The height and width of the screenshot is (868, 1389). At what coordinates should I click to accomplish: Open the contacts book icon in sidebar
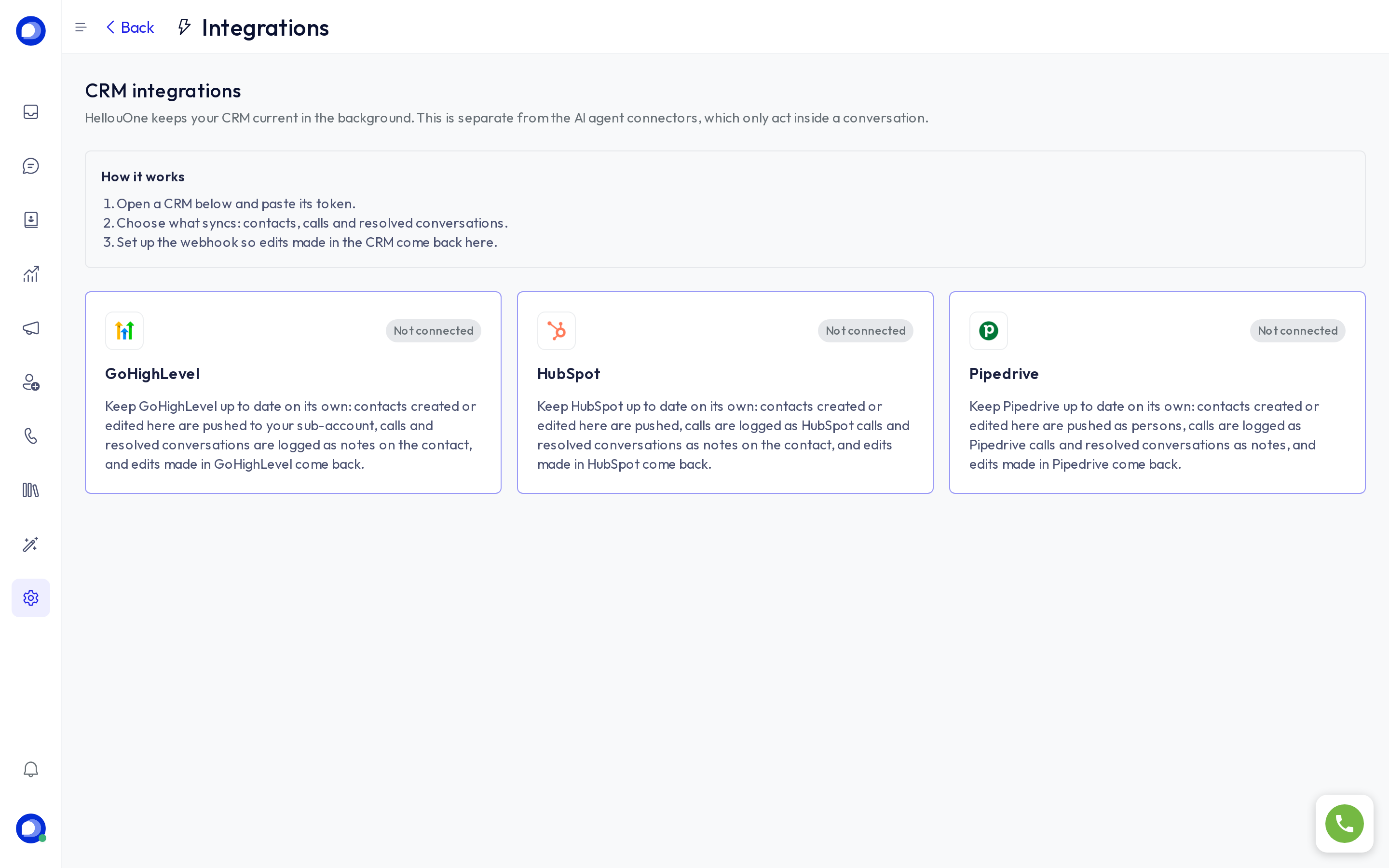(30, 220)
